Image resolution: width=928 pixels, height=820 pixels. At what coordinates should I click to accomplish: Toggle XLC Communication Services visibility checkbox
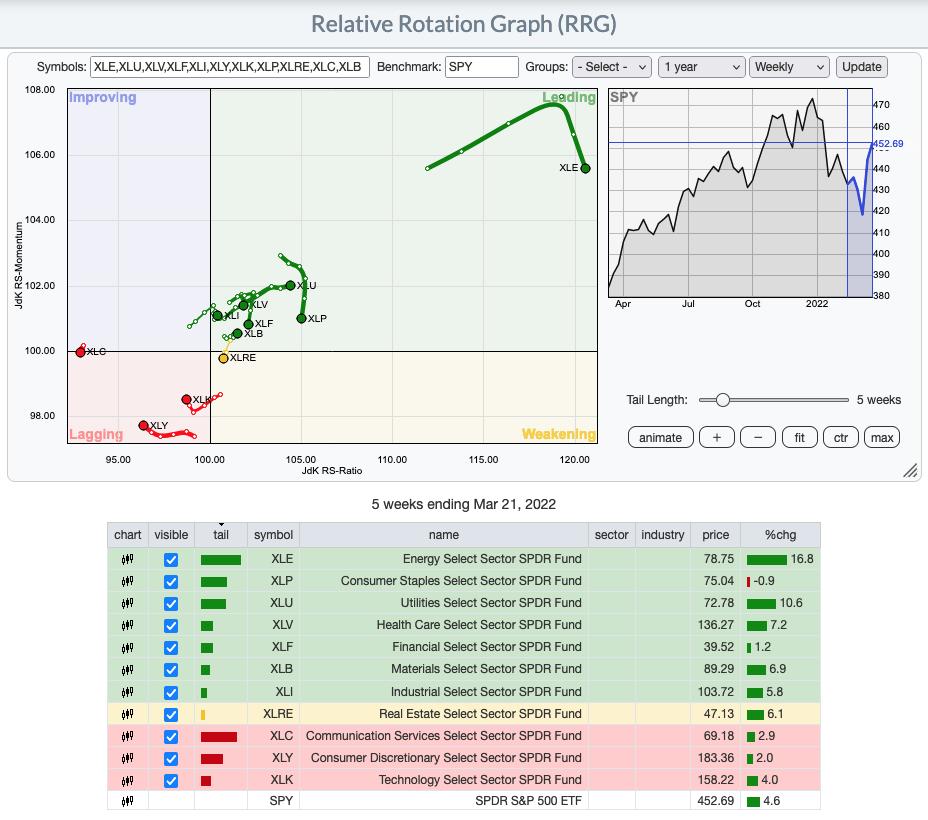(x=171, y=737)
